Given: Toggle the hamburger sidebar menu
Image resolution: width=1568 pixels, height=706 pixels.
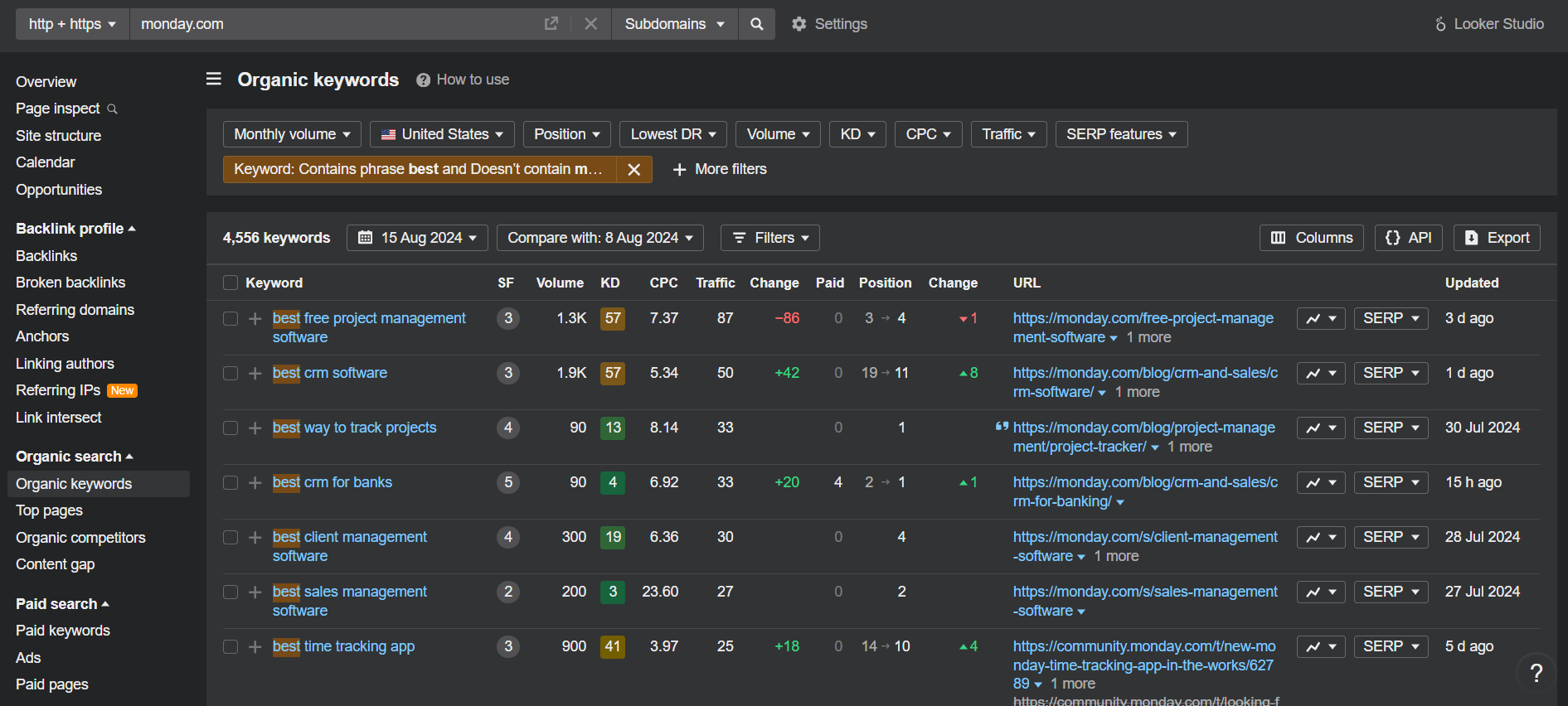Looking at the screenshot, I should coord(214,79).
